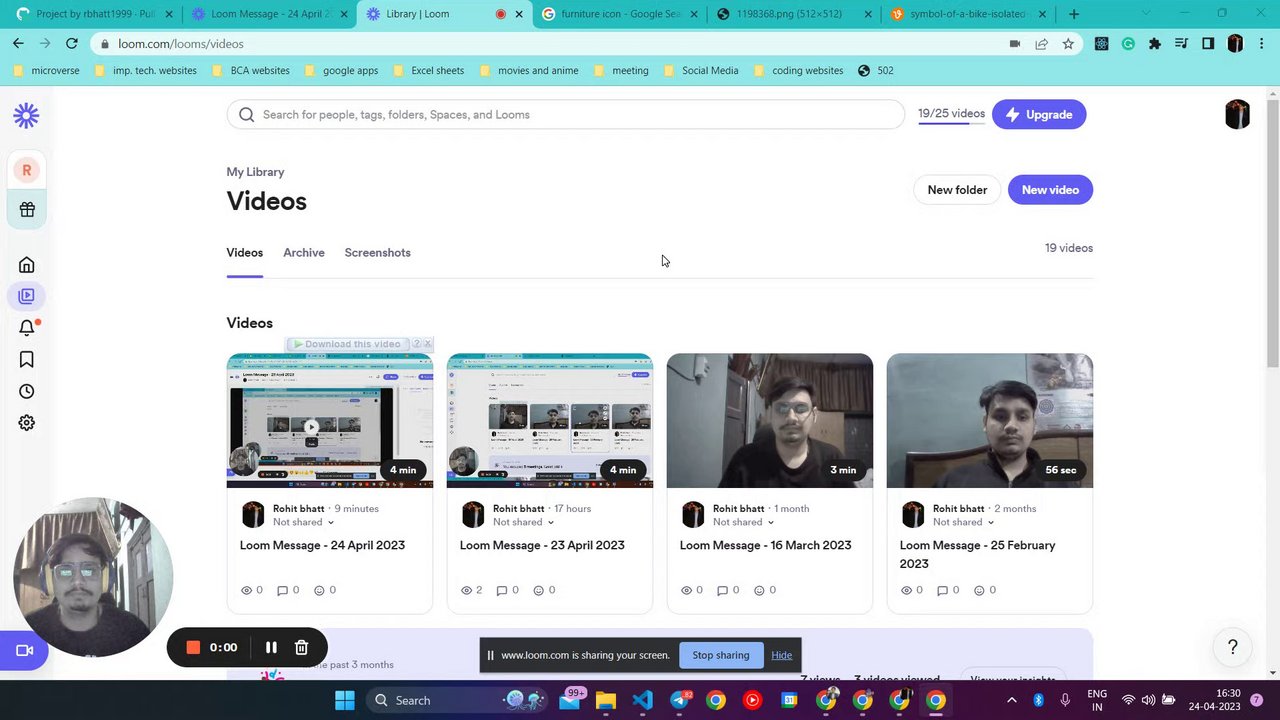Click comments icon on 23 April 2023 video
The image size is (1280, 720).
coord(502,591)
